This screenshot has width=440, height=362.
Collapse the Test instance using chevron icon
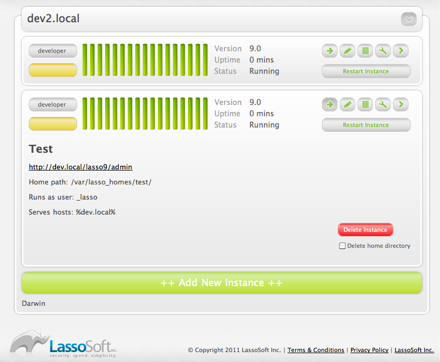click(401, 104)
